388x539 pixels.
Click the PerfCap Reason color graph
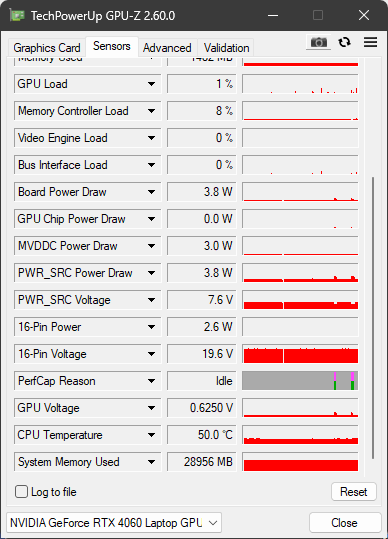coord(300,381)
